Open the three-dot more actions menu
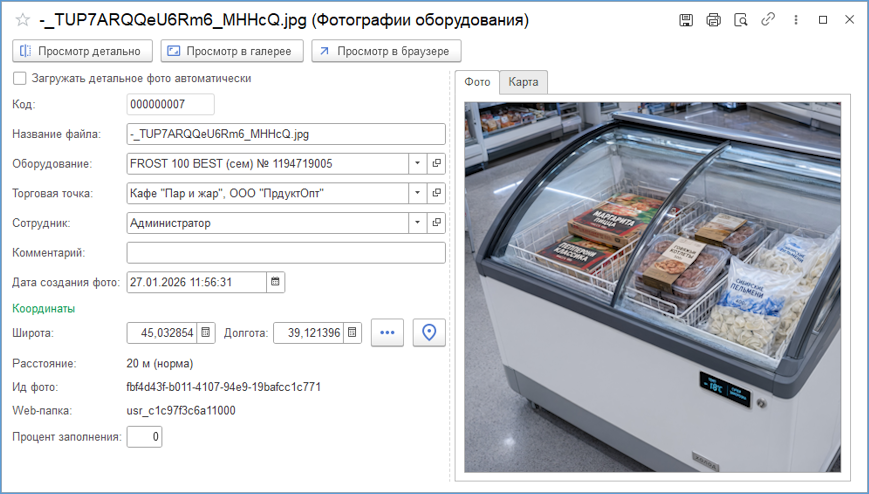 click(x=796, y=20)
